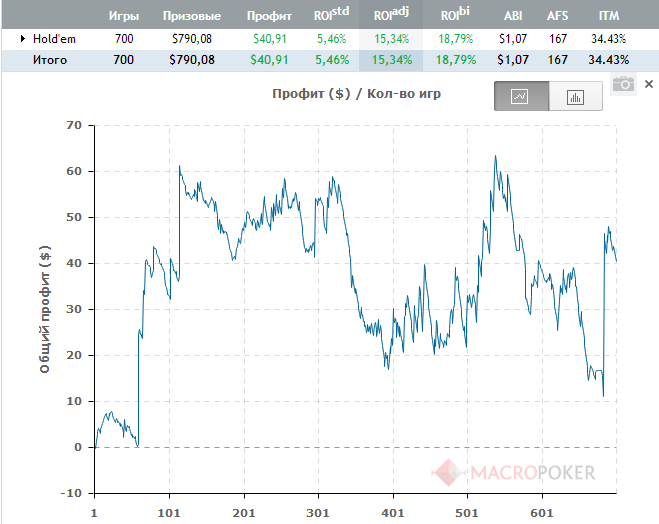Select the Hold'em row label

(54, 39)
